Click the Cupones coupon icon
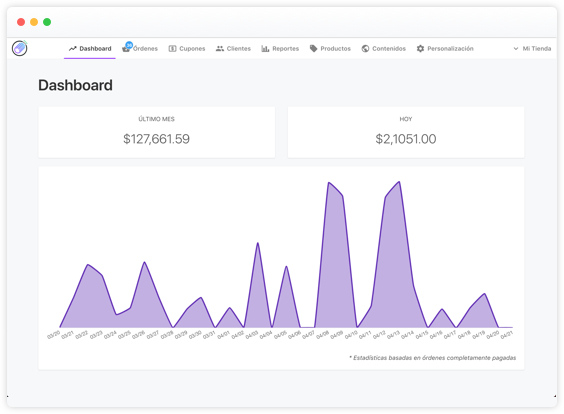This screenshot has width=564, height=414. coord(172,49)
